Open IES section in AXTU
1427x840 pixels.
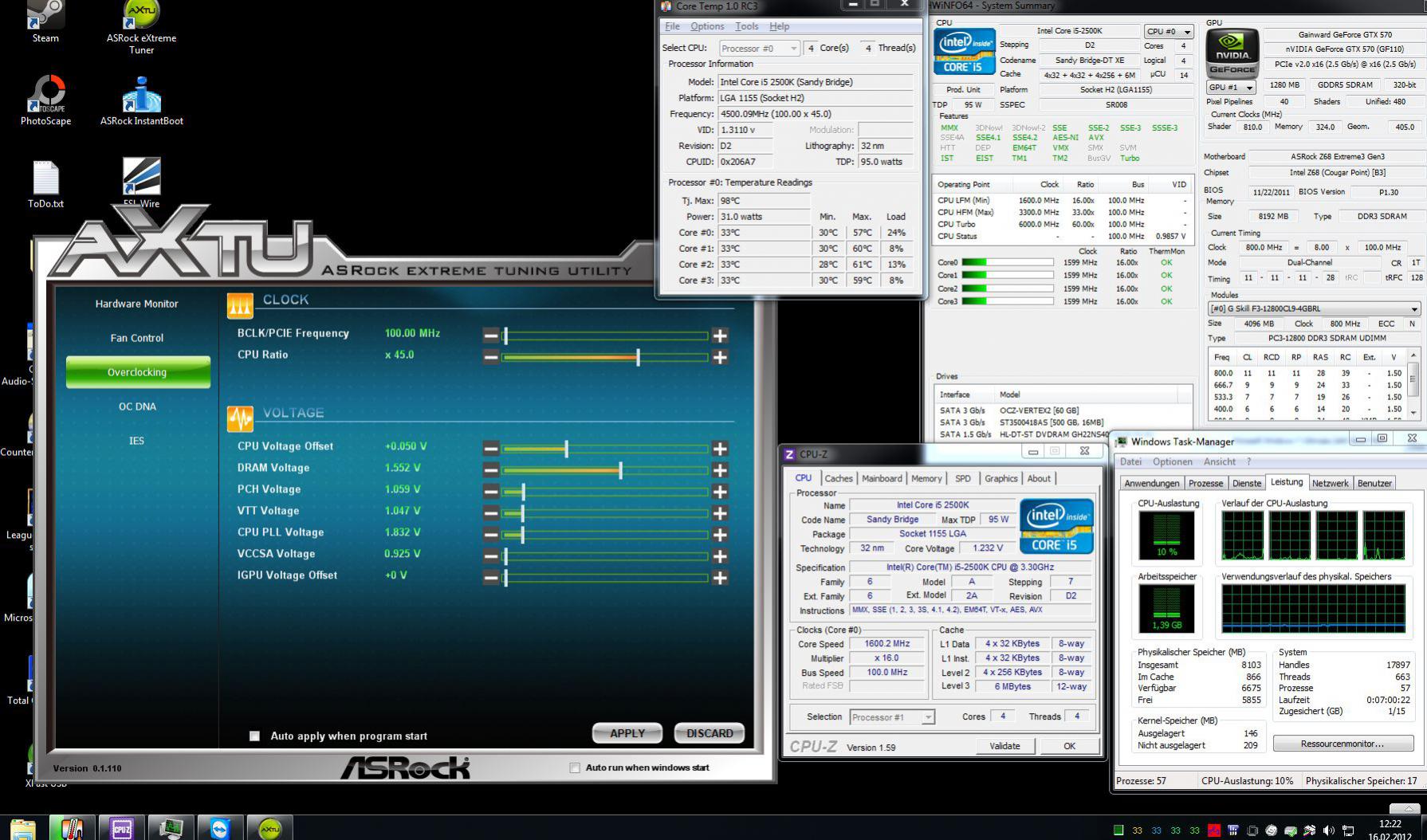(137, 441)
